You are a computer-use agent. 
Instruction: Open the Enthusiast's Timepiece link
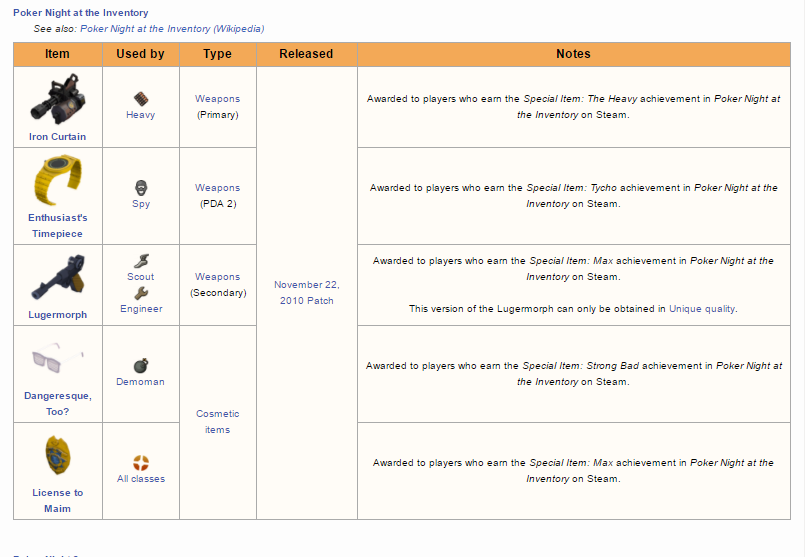[x=58, y=225]
